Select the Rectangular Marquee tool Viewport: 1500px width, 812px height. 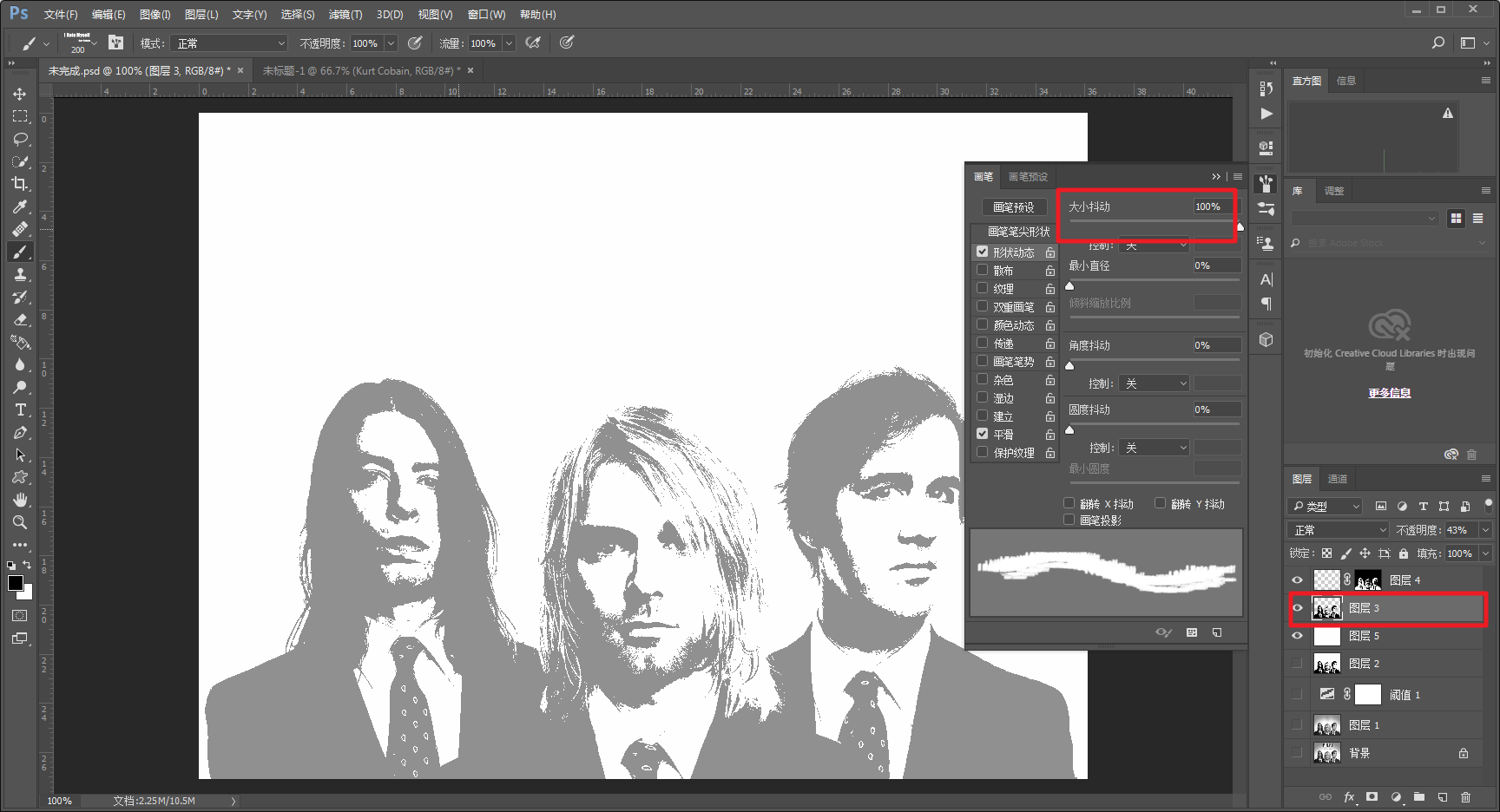click(20, 116)
